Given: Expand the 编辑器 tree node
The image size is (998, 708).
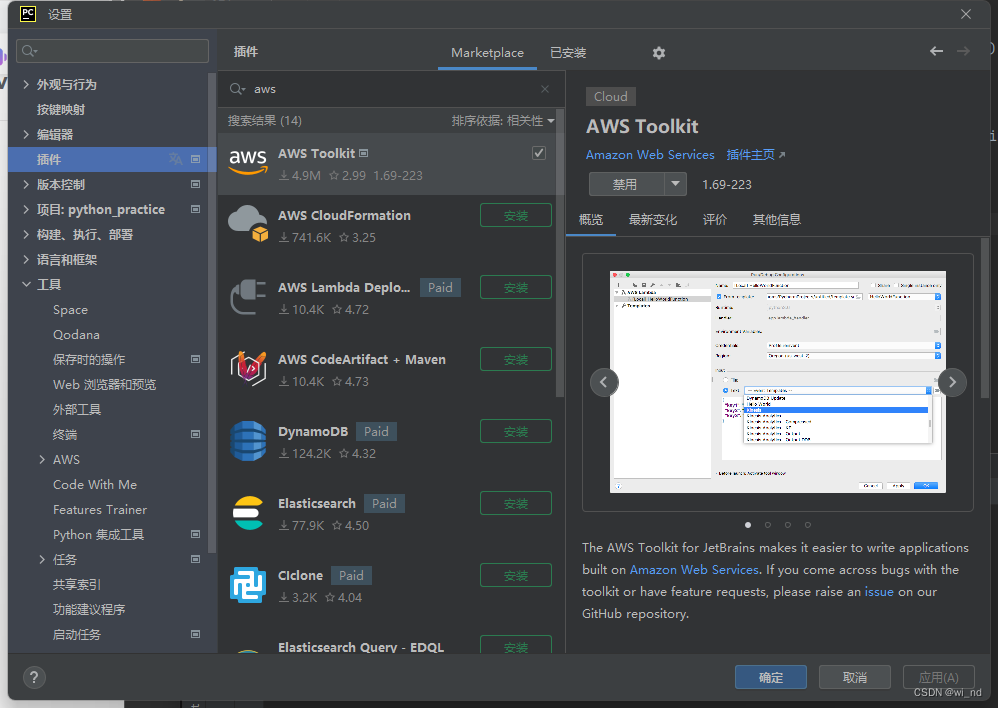Looking at the screenshot, I should click(26, 134).
